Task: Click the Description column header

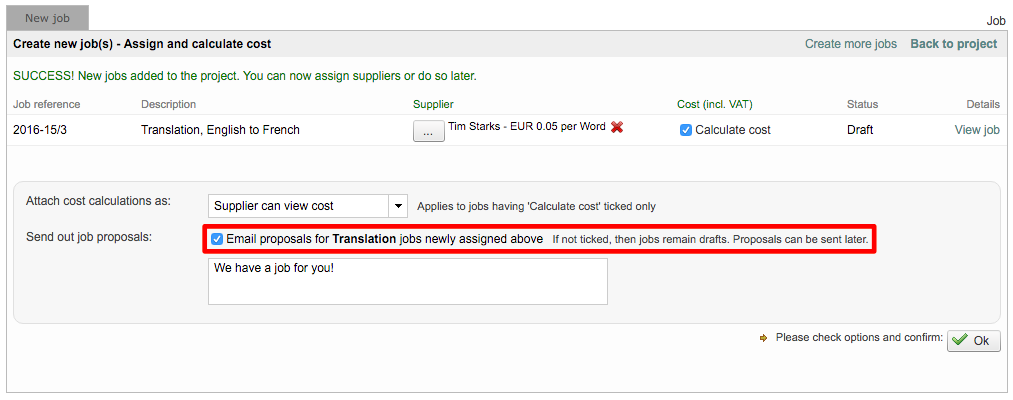Action: 169,104
